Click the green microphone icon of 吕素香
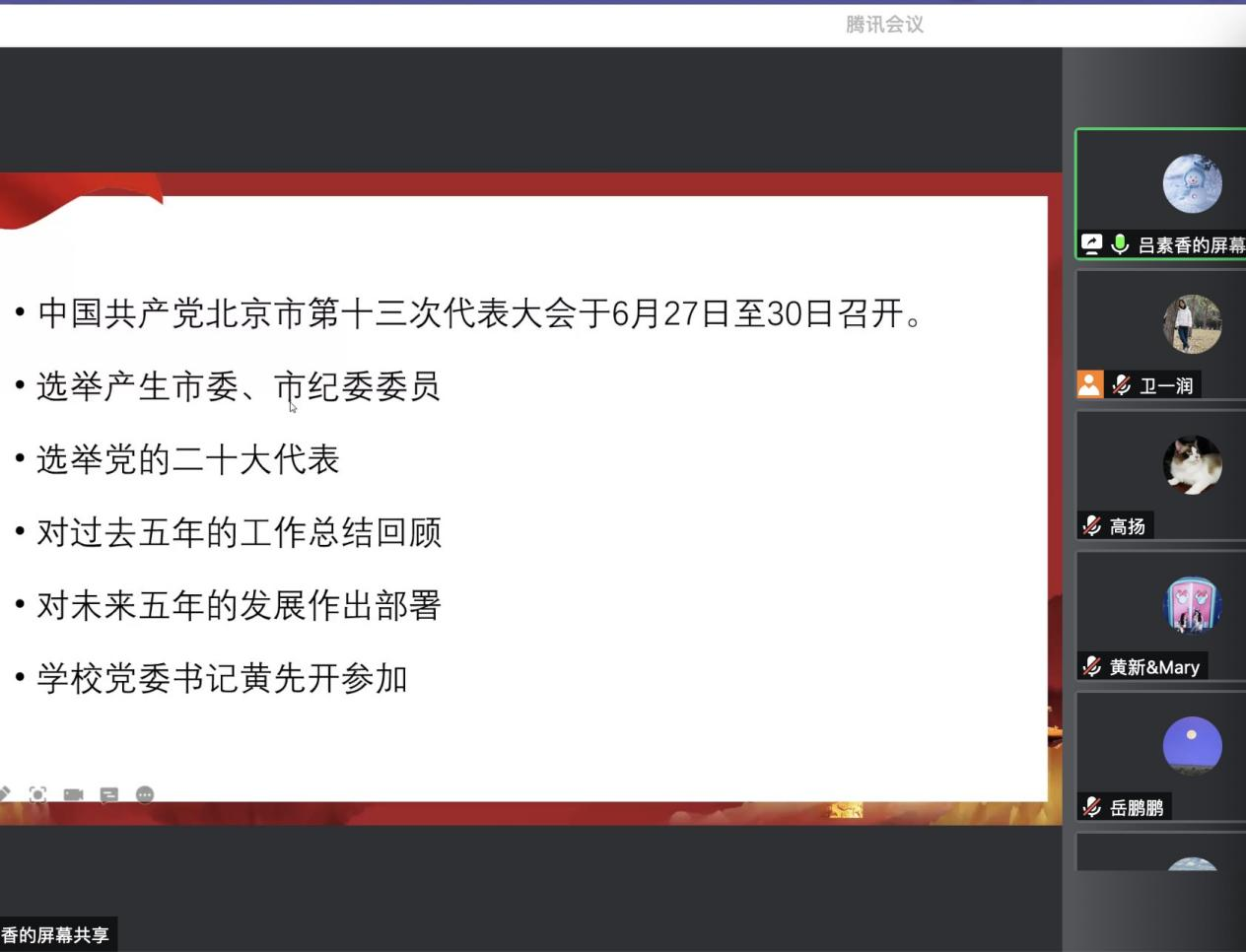The height and width of the screenshot is (952, 1246). [x=1120, y=244]
